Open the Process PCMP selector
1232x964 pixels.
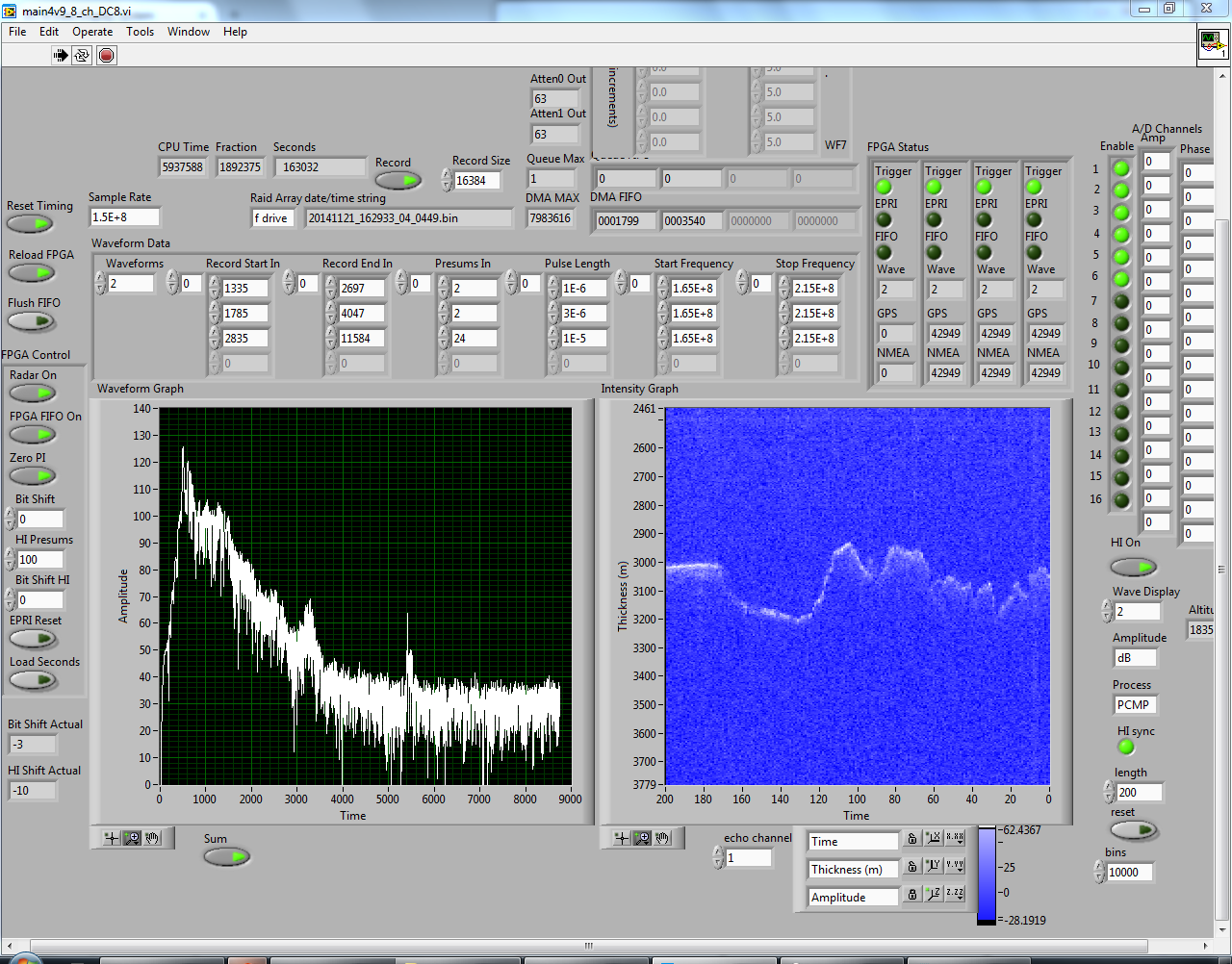1134,705
